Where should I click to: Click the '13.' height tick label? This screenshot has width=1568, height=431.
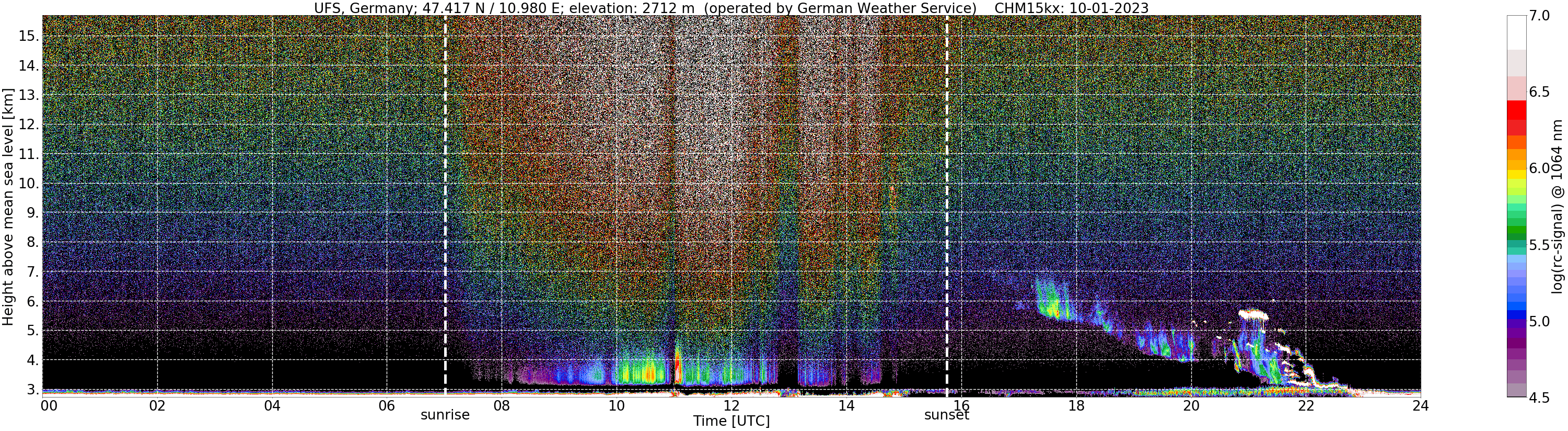[x=28, y=95]
